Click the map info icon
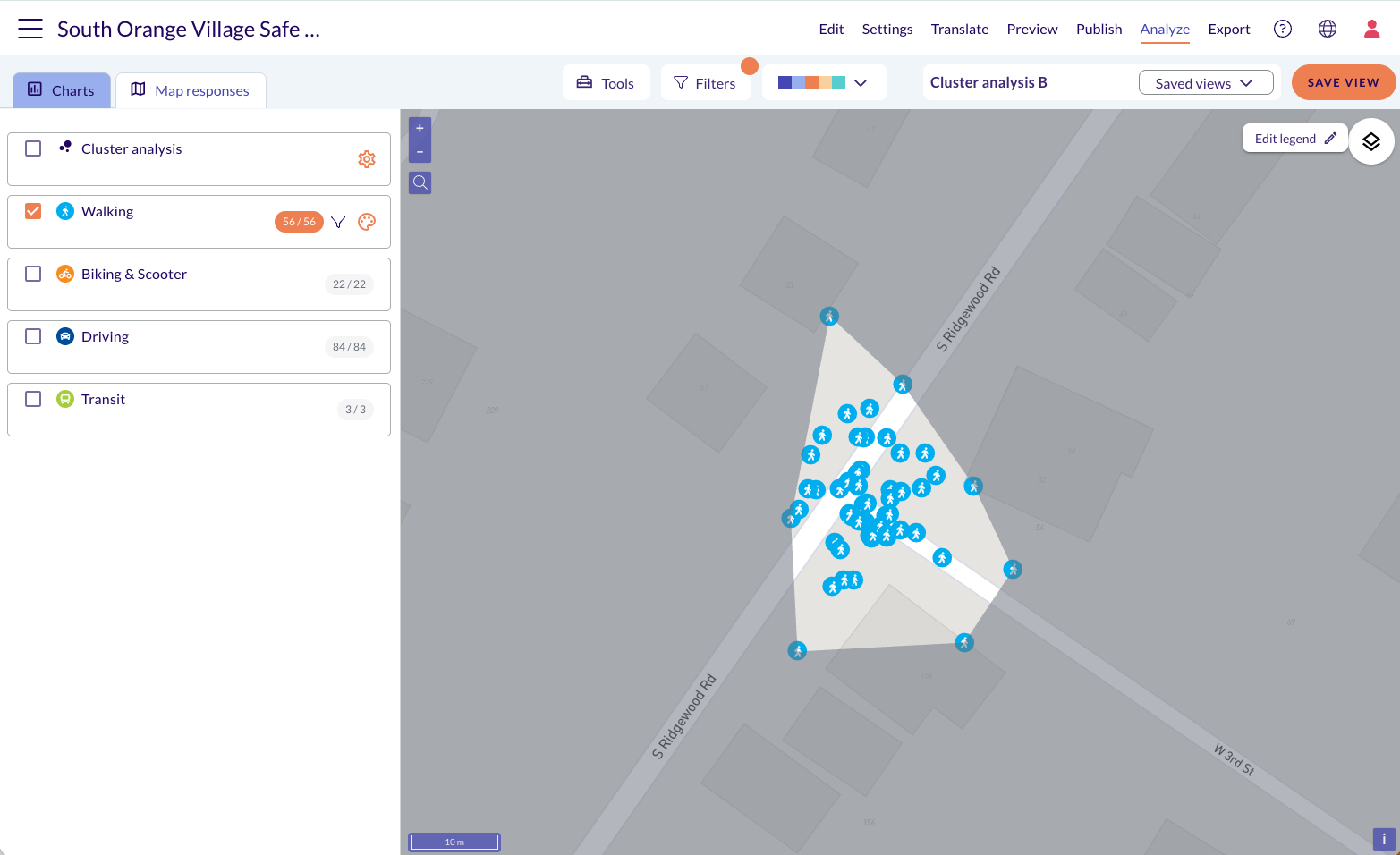 [1384, 839]
